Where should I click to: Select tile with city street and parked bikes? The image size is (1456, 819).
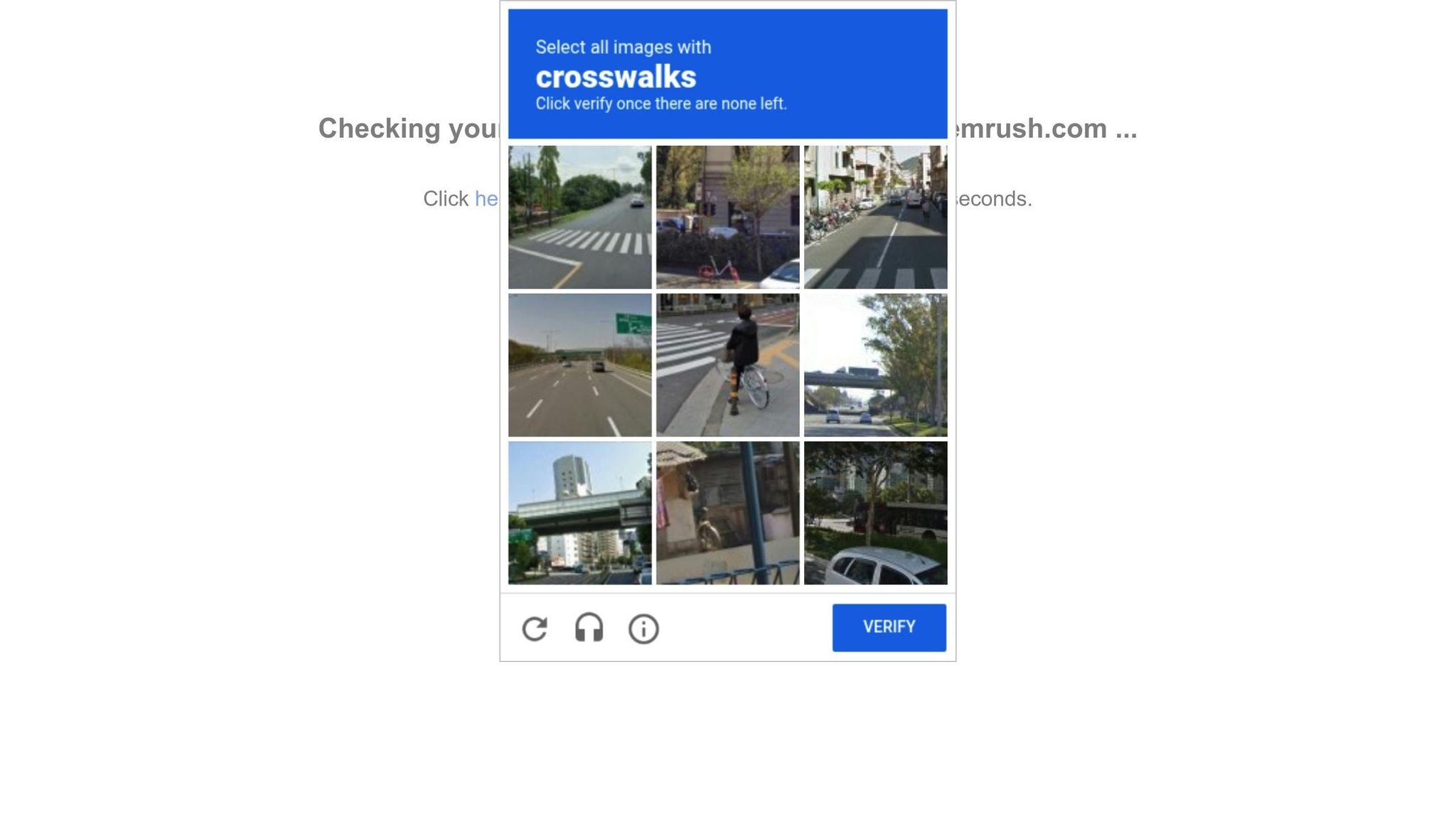(x=875, y=217)
